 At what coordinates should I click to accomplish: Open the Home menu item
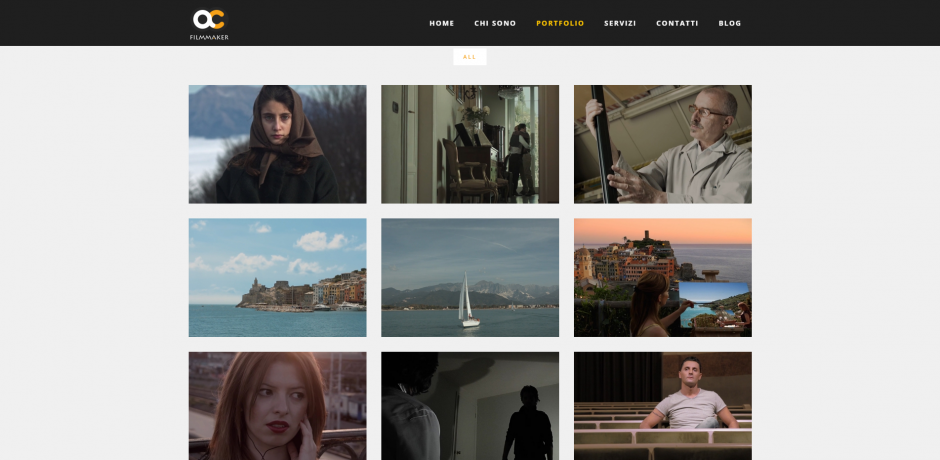pyautogui.click(x=441, y=23)
